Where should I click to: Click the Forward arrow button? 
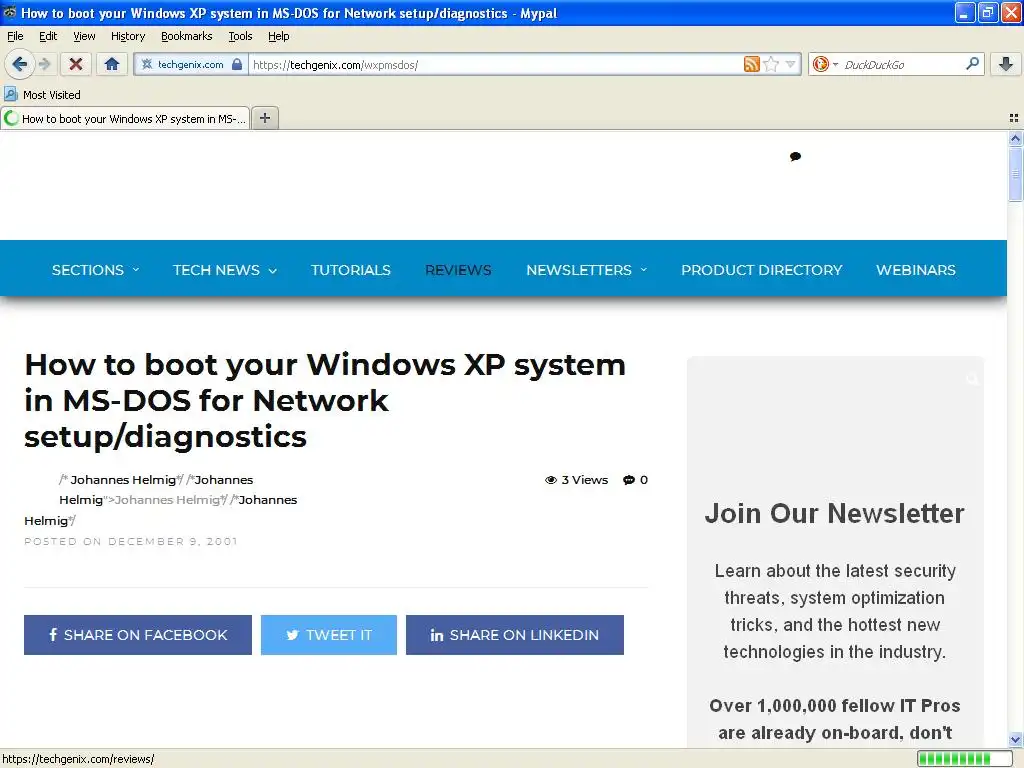(44, 64)
